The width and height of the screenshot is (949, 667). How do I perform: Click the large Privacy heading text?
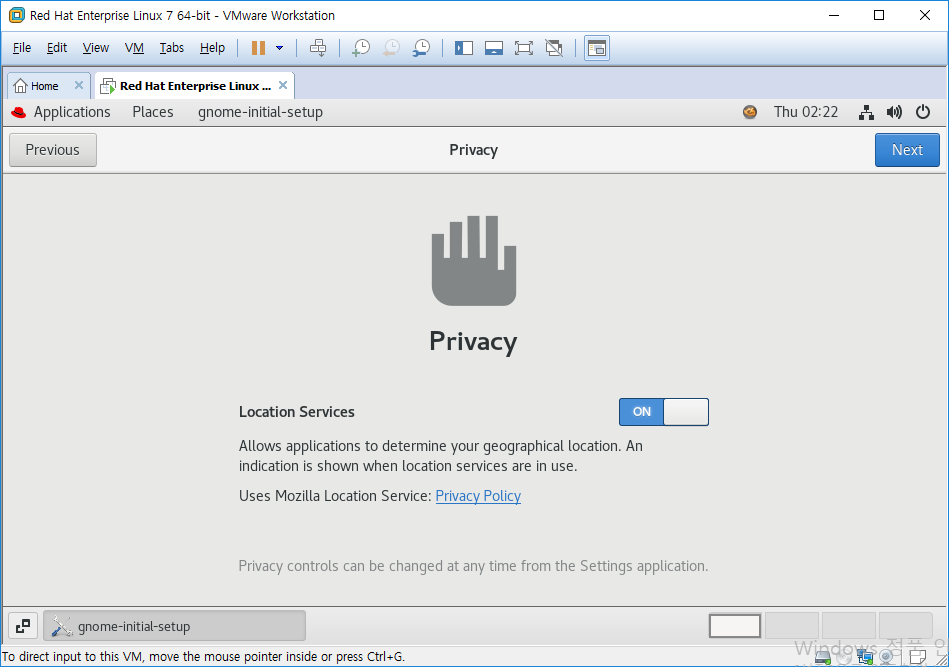[473, 341]
